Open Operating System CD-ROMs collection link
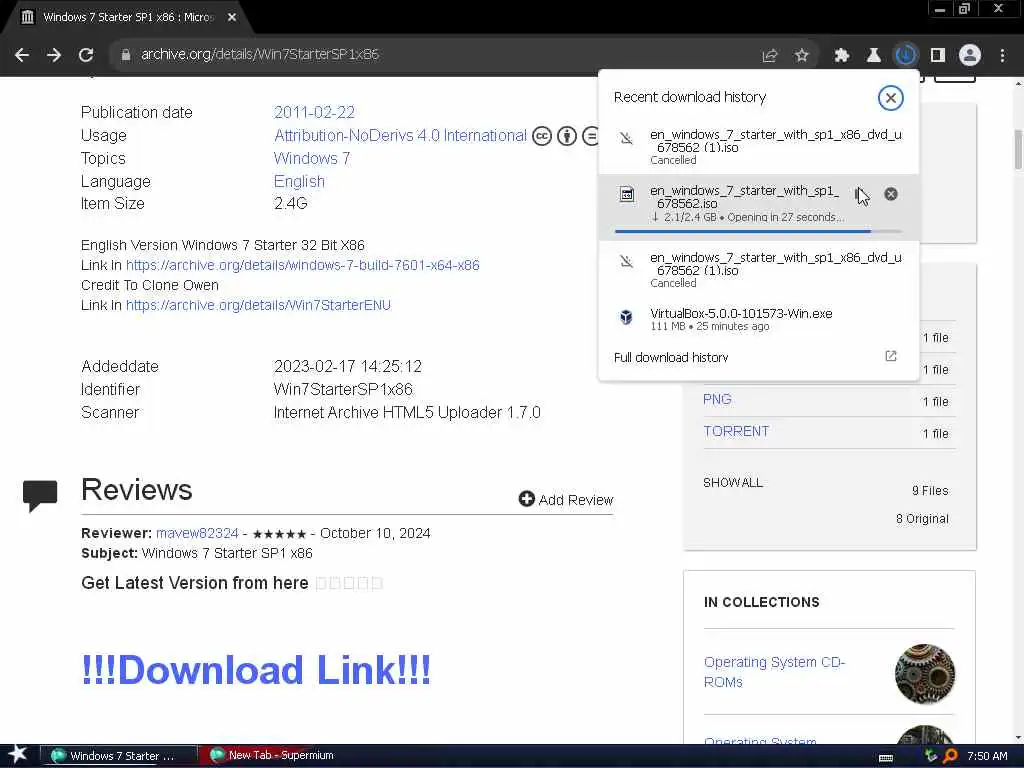The image size is (1024, 768). (774, 671)
